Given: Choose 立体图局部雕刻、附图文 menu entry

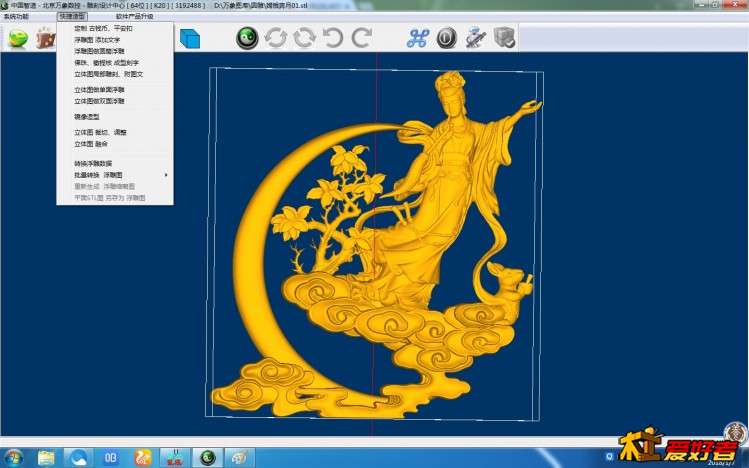Looking at the screenshot, I should point(108,74).
